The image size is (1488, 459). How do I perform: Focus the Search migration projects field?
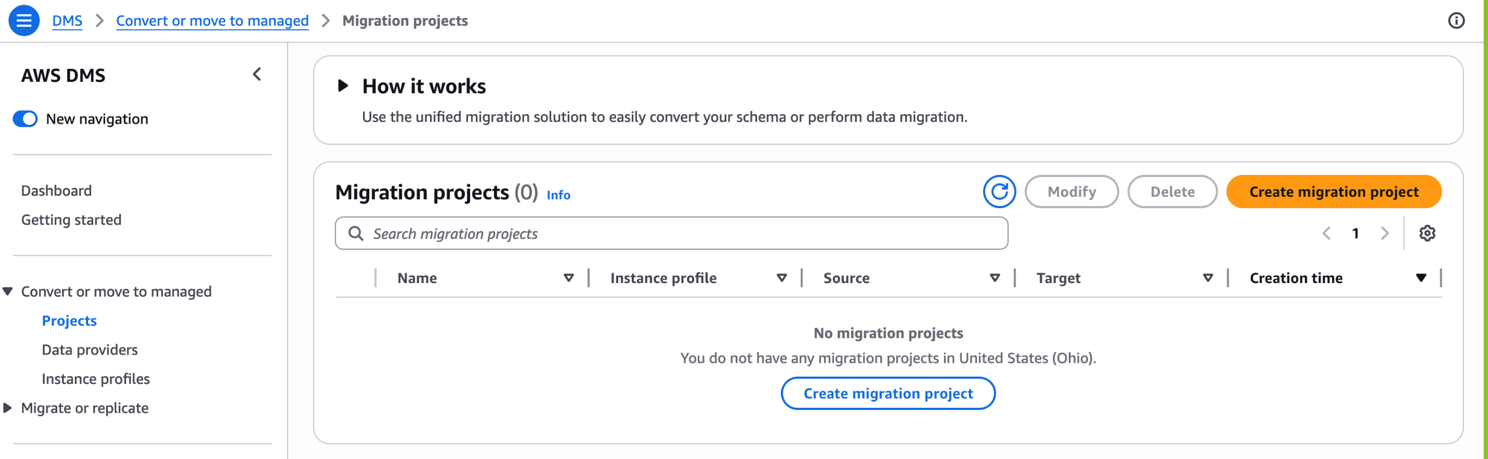pos(672,233)
